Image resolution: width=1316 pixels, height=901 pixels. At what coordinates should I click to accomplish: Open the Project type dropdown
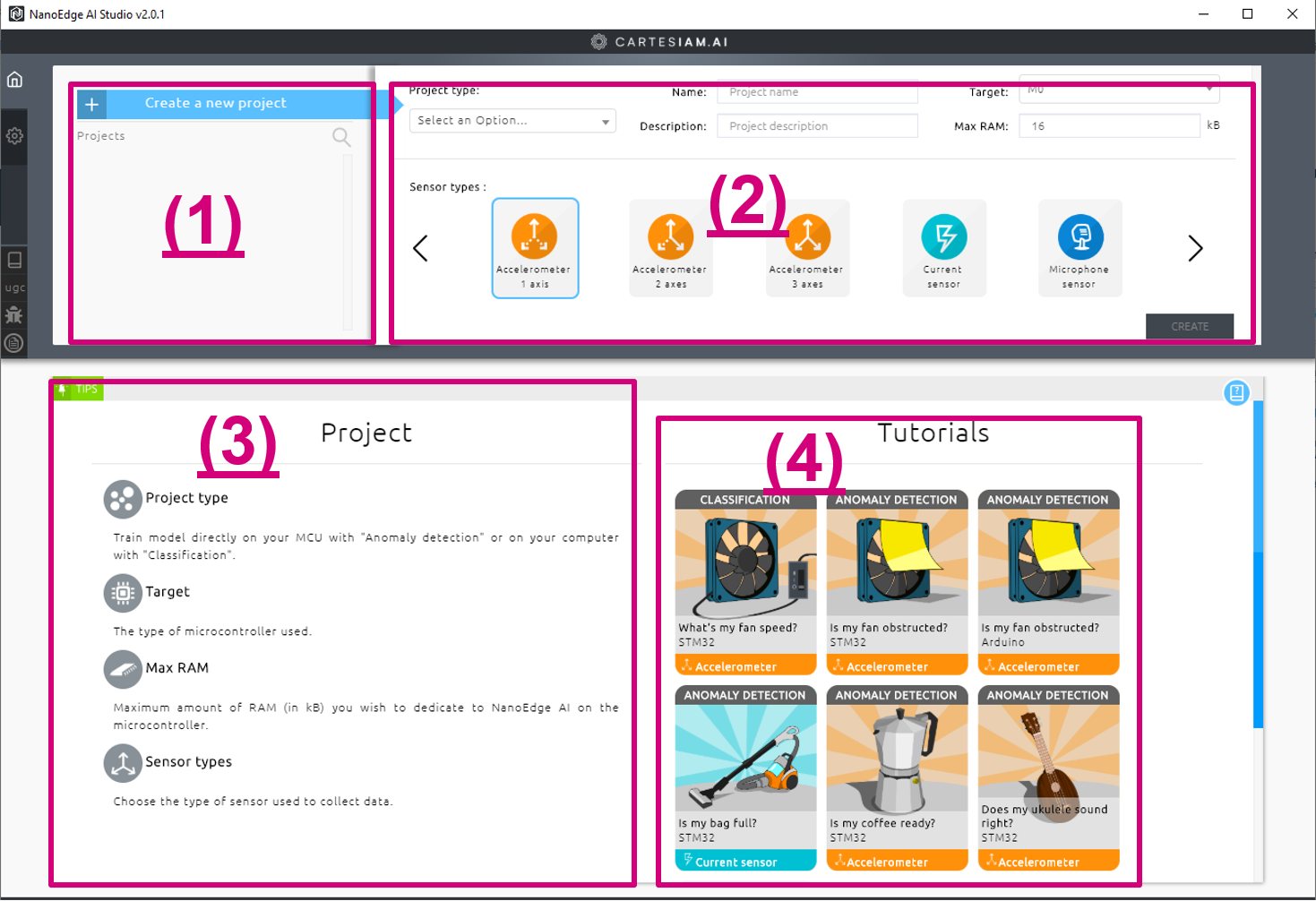click(x=512, y=121)
